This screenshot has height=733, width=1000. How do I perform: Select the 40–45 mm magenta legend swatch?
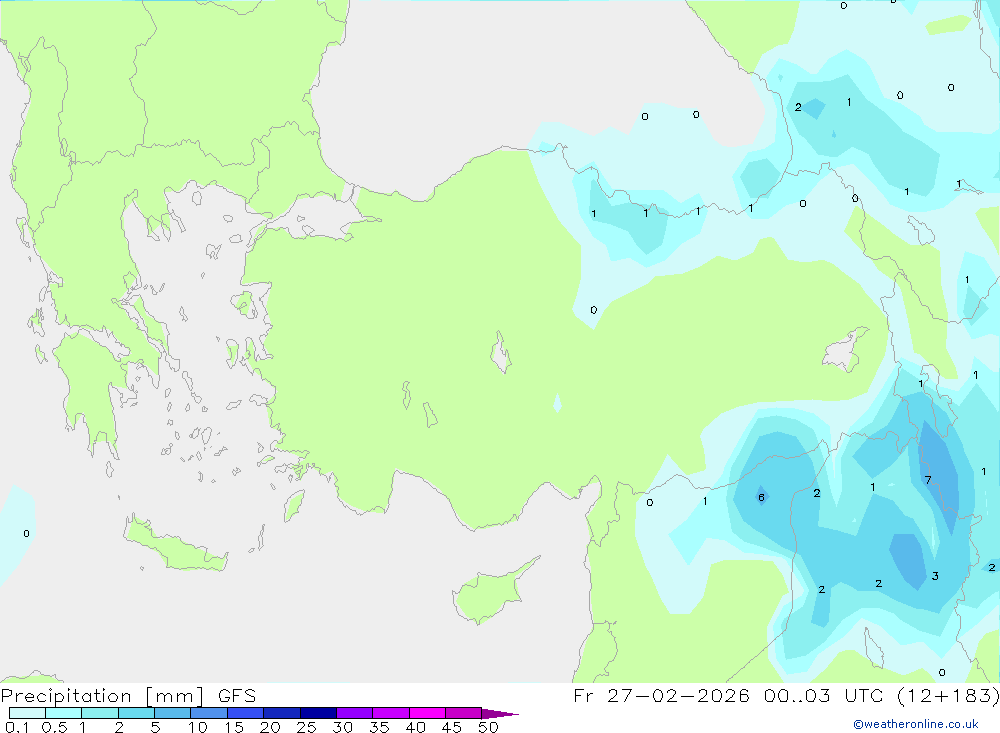(x=427, y=713)
